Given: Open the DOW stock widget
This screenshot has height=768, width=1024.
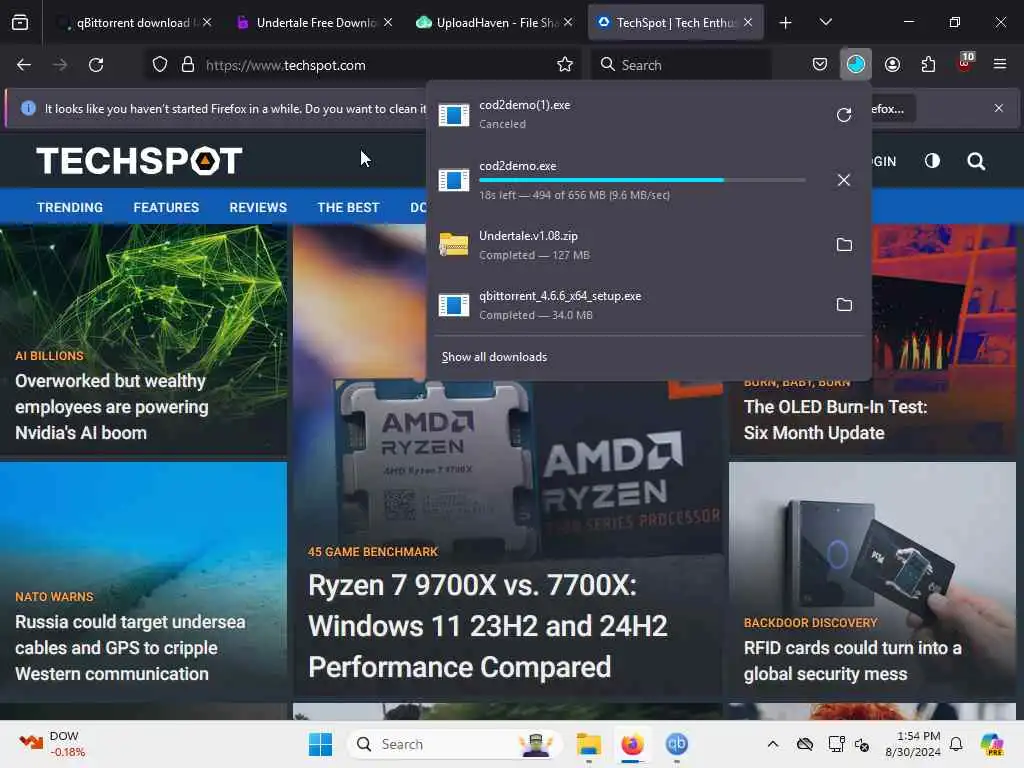Looking at the screenshot, I should pyautogui.click(x=52, y=744).
